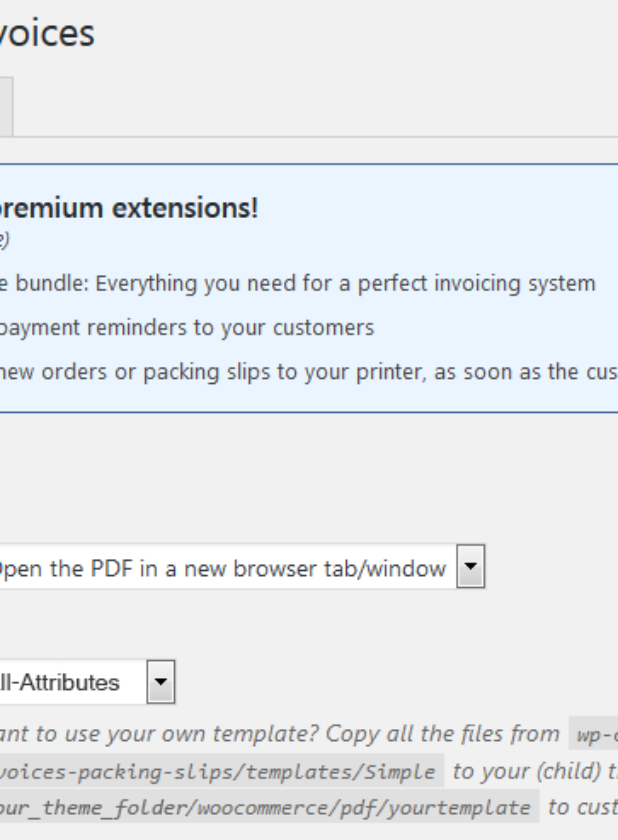Open the All-Attributes template select field
Viewport: 618px width, 840px height.
pyautogui.click(x=87, y=682)
